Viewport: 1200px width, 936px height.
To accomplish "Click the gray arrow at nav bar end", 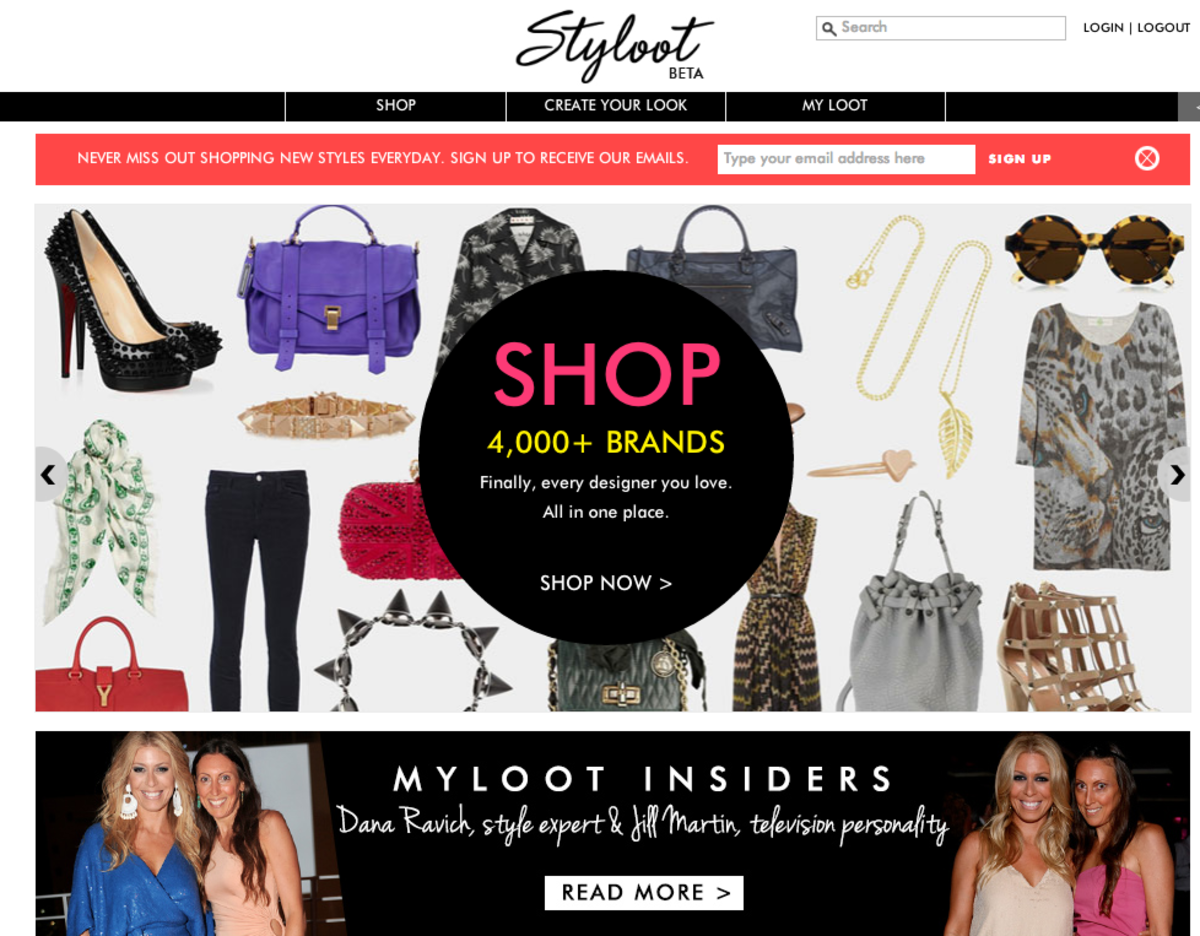I will coord(1189,107).
